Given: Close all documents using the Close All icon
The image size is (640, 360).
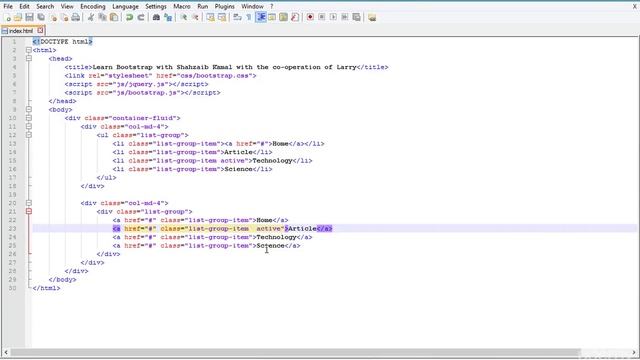Looking at the screenshot, I should click(64, 17).
